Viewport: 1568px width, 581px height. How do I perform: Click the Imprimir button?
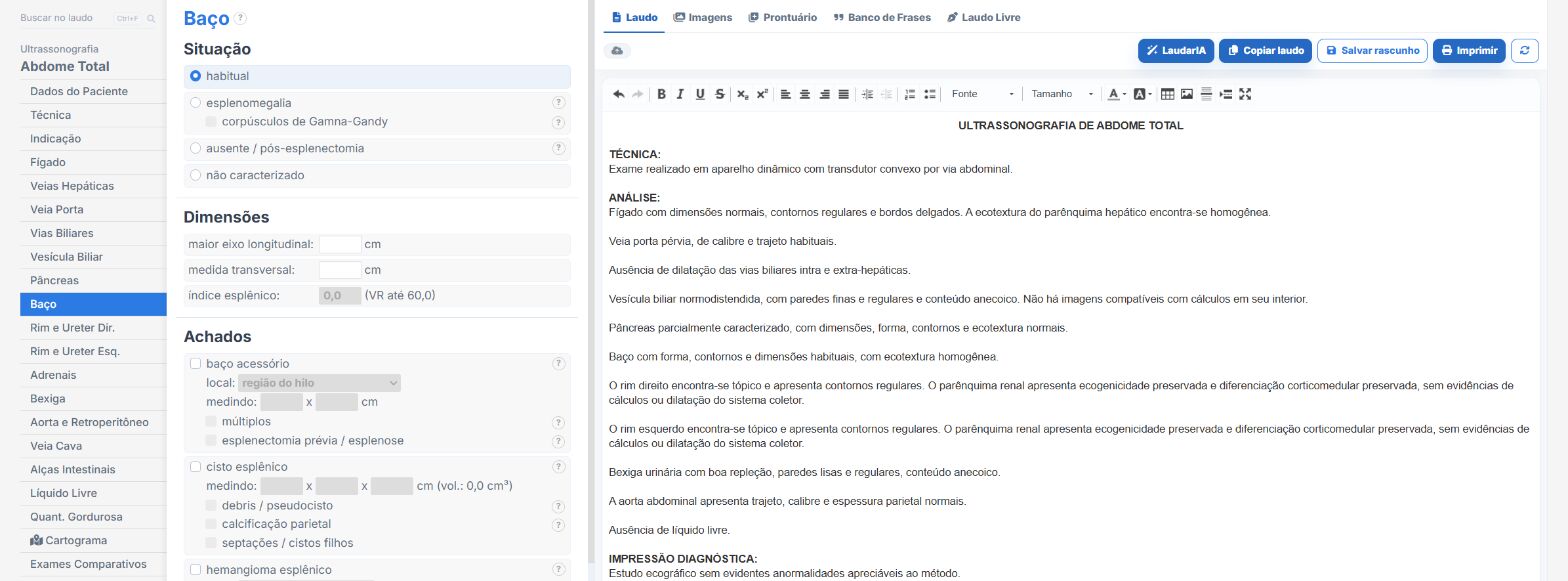[x=1469, y=50]
